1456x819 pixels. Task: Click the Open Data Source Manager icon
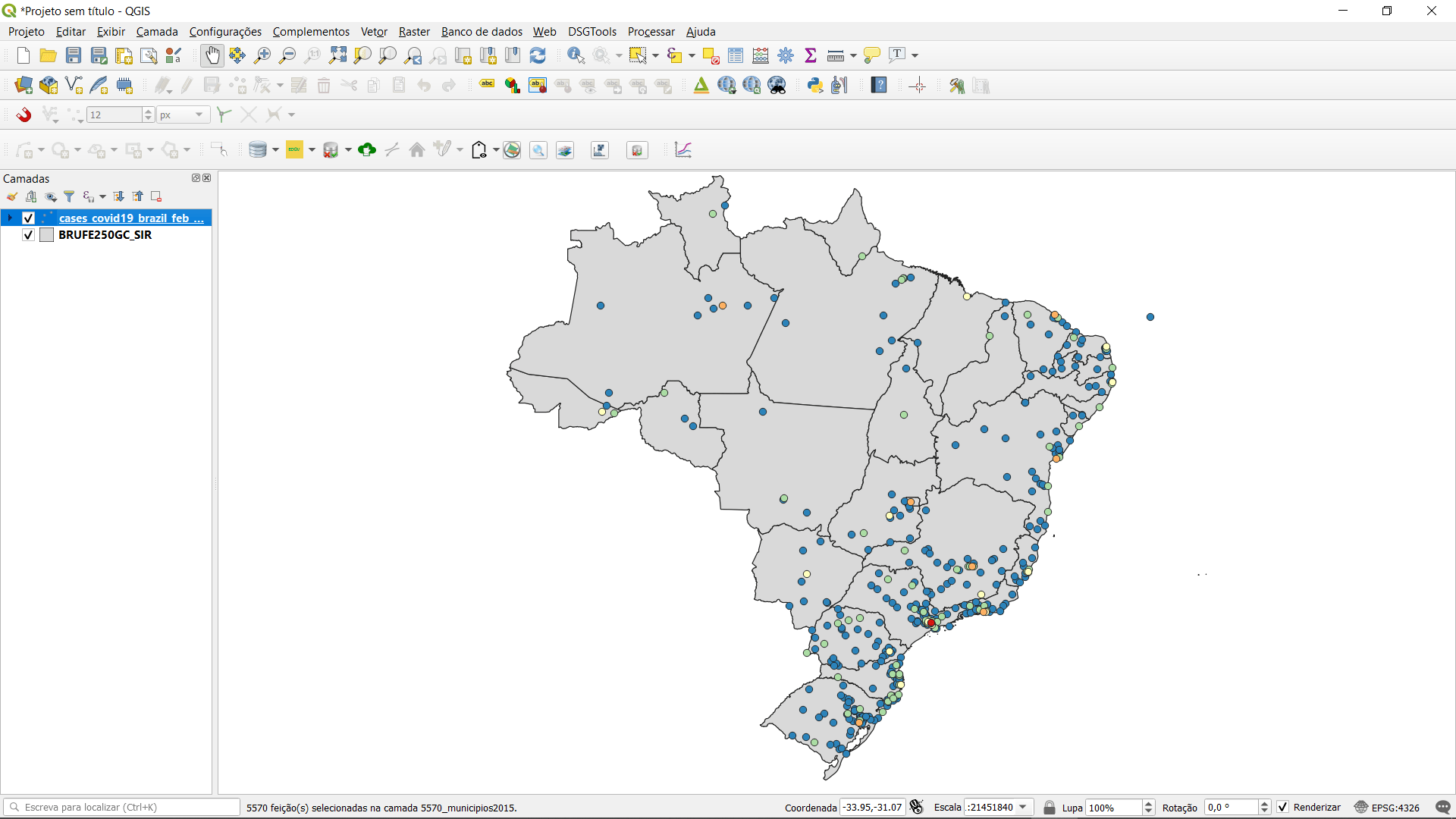[x=24, y=86]
